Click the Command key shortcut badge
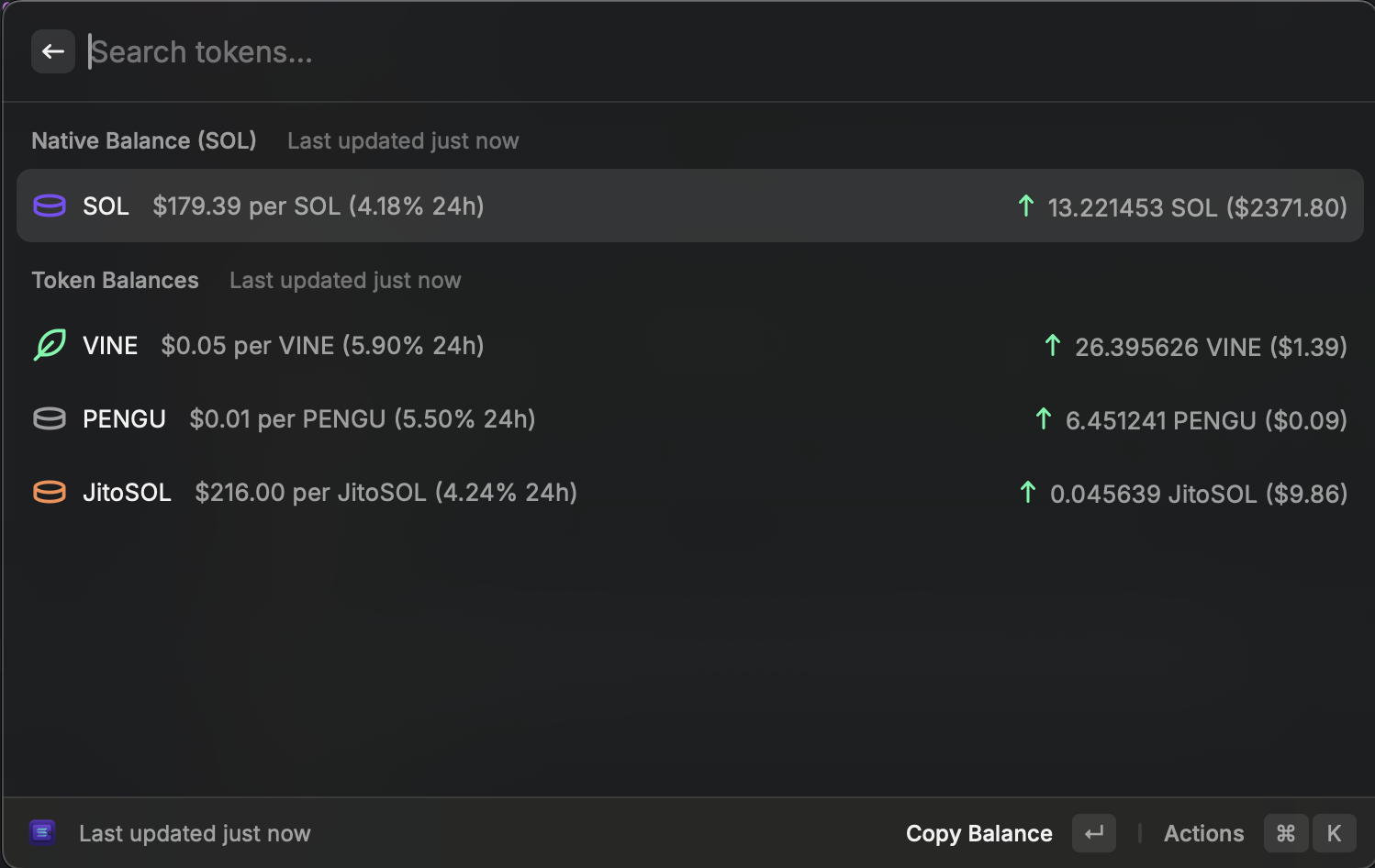This screenshot has height=868, width=1375. point(1286,833)
